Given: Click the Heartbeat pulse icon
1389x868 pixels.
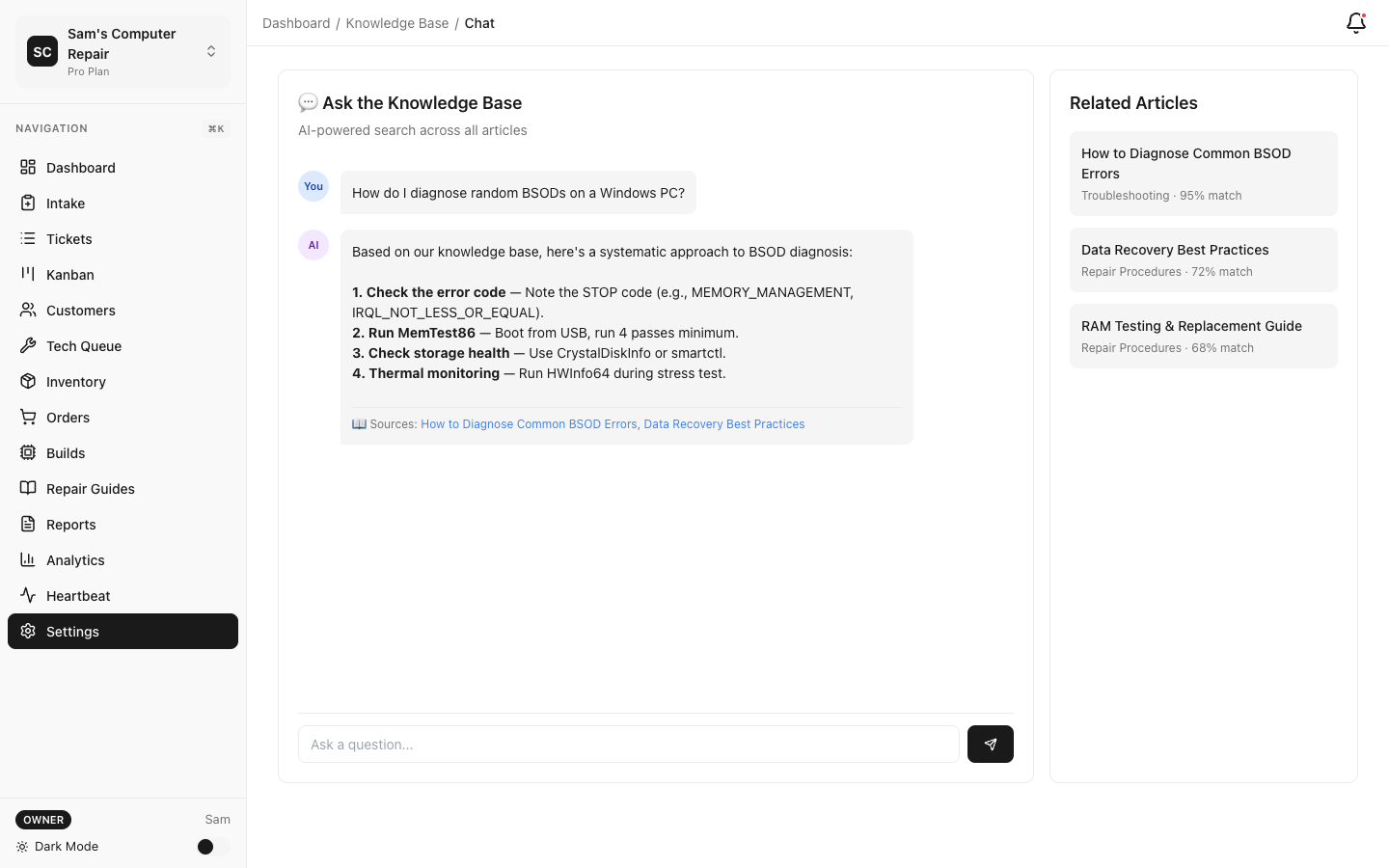Looking at the screenshot, I should [26, 595].
